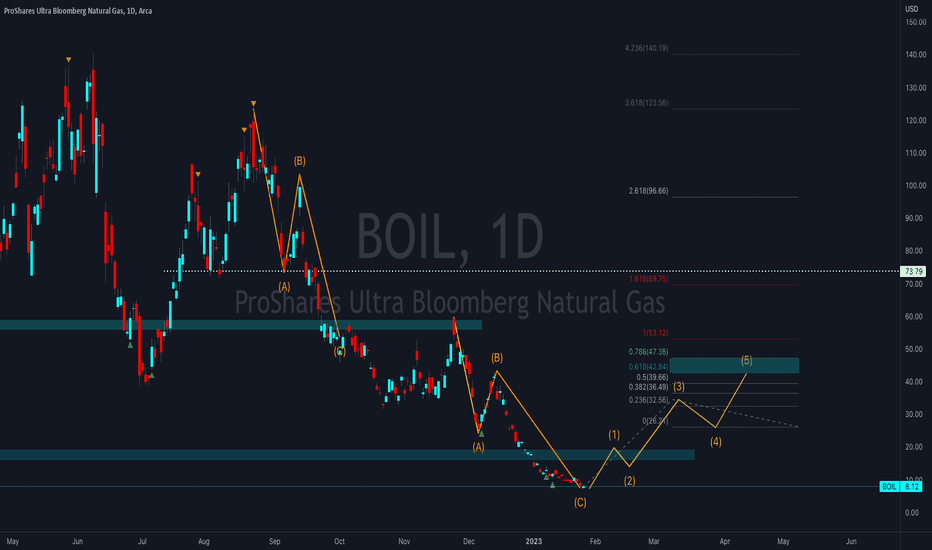Click the 40.00 price axis label
Screen dimensions: 932x550
click(x=914, y=382)
